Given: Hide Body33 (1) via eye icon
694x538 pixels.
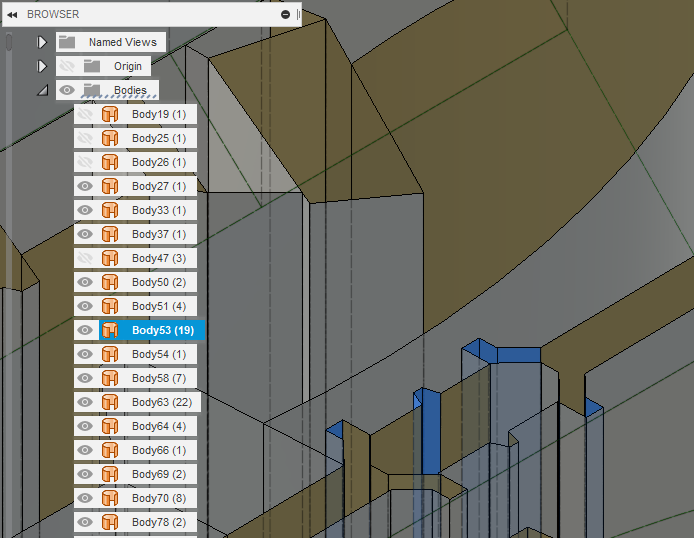Looking at the screenshot, I should point(85,210).
